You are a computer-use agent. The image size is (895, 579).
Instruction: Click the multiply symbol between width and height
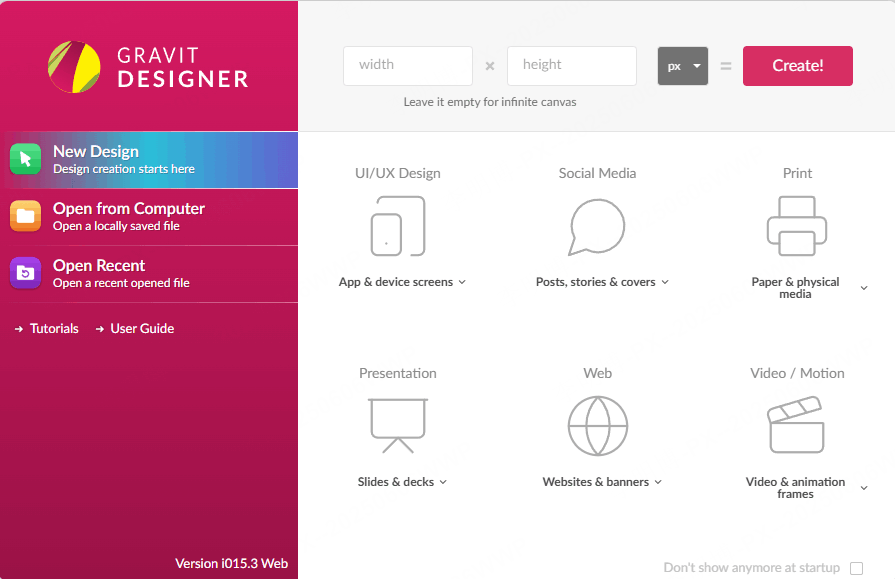490,66
